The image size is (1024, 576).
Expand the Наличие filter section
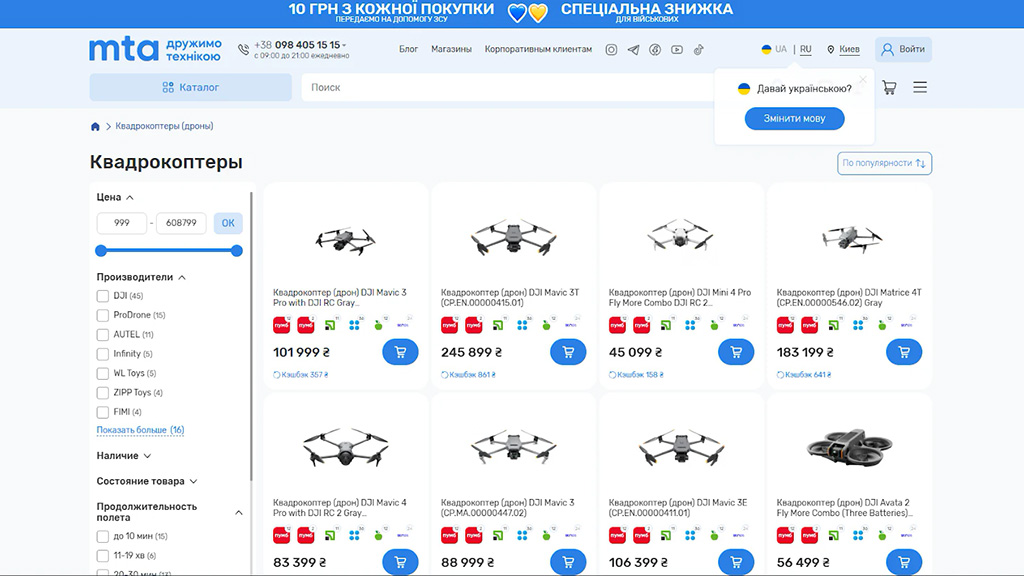tap(124, 456)
